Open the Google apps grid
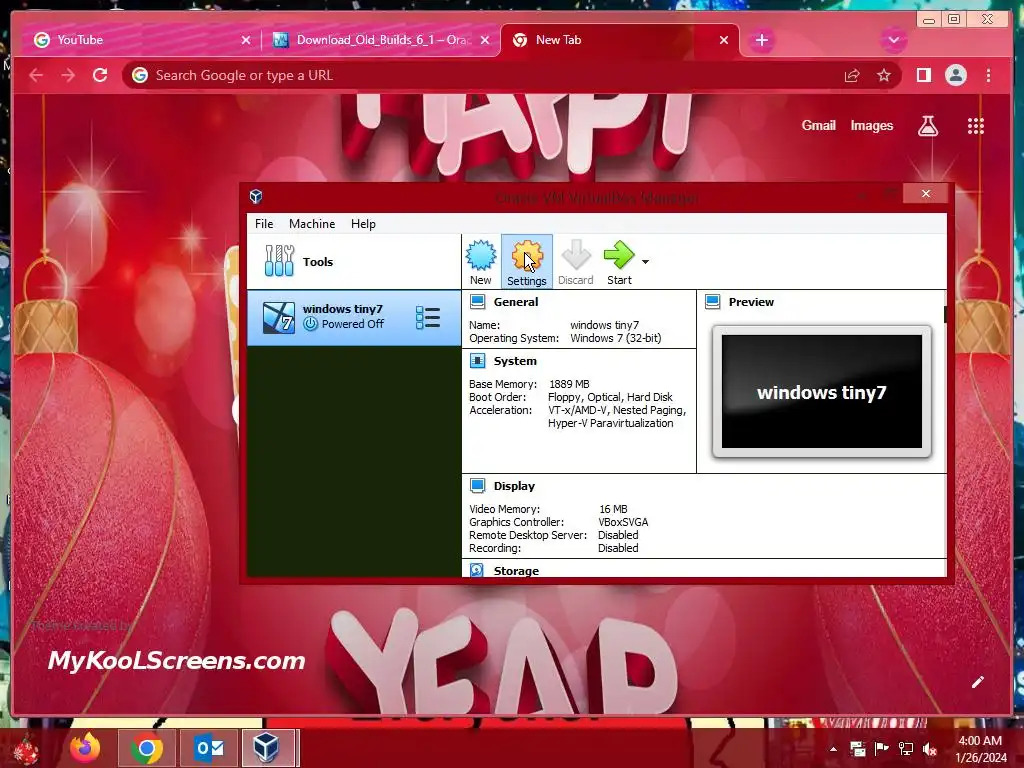 pos(976,126)
